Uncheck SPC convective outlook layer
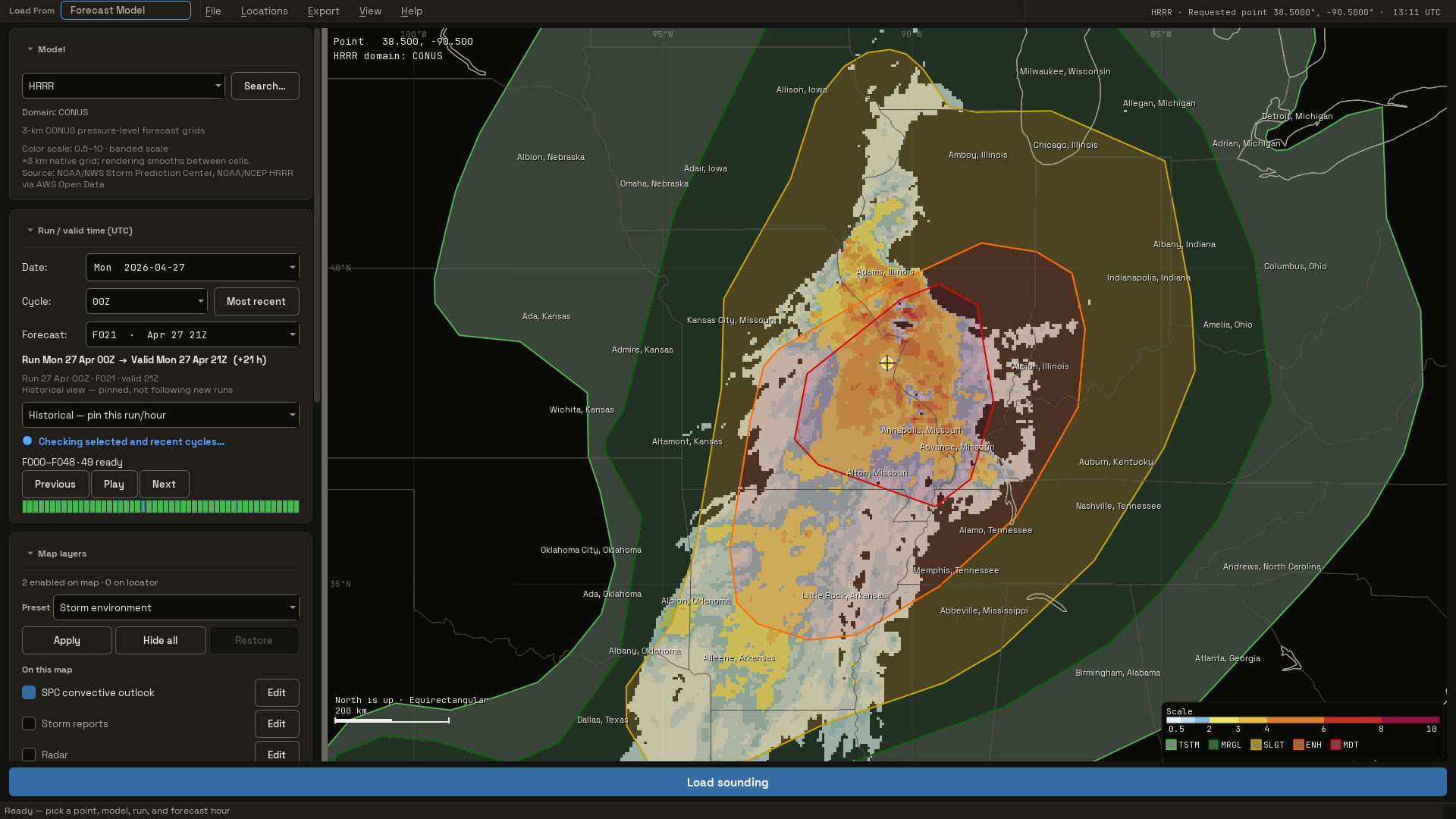Screen dimensions: 1456x819 [29, 692]
